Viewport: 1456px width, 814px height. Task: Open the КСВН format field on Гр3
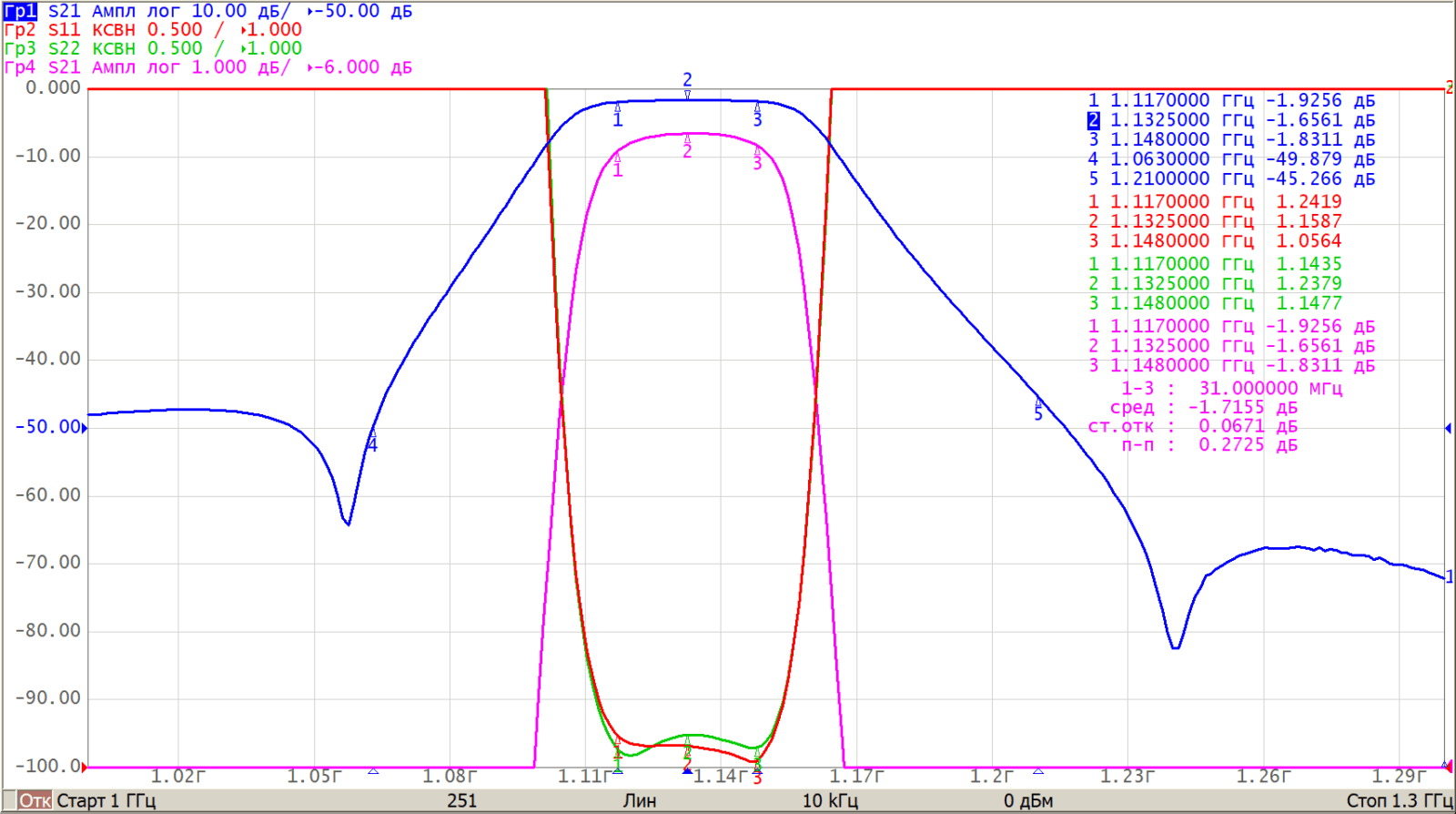pos(114,48)
